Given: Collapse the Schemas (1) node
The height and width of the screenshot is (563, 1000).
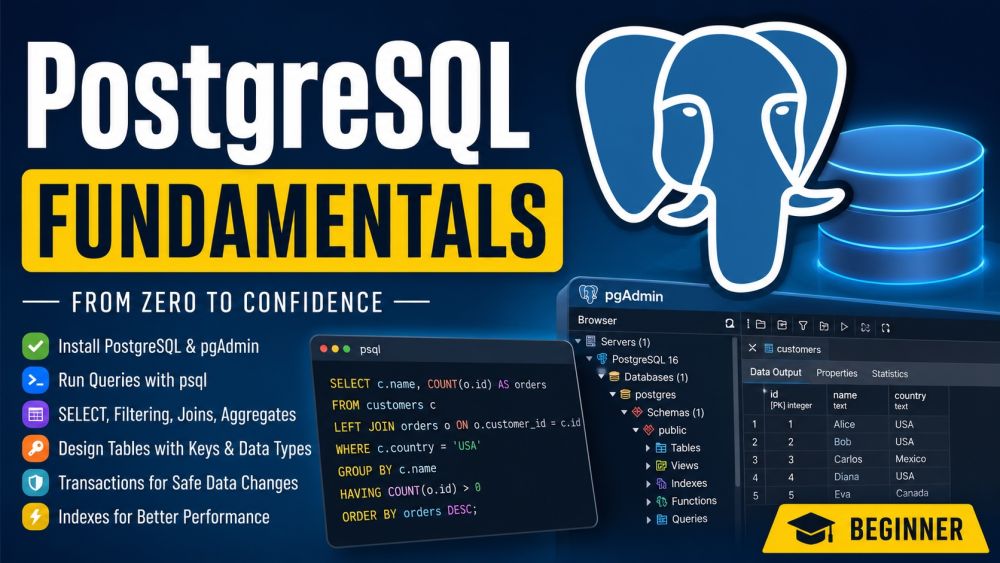Looking at the screenshot, I should click(624, 412).
